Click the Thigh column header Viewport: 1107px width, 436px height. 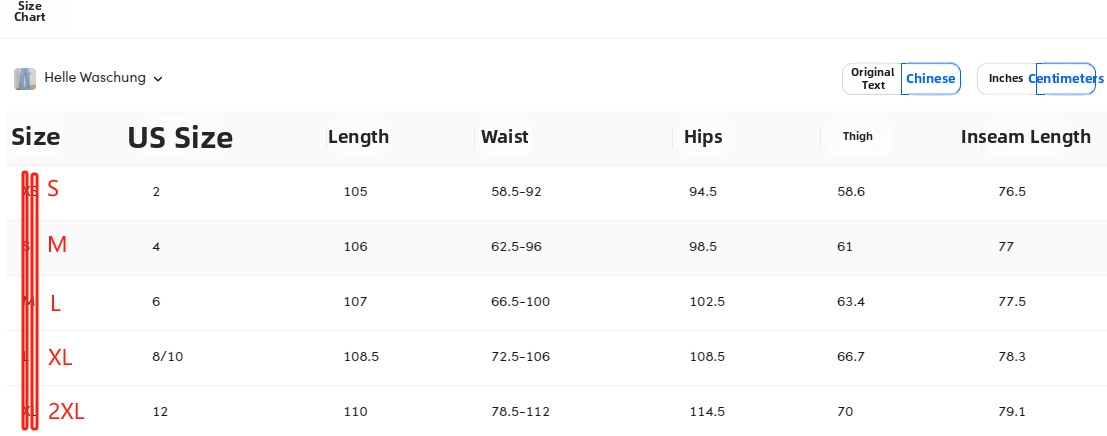[x=858, y=137]
